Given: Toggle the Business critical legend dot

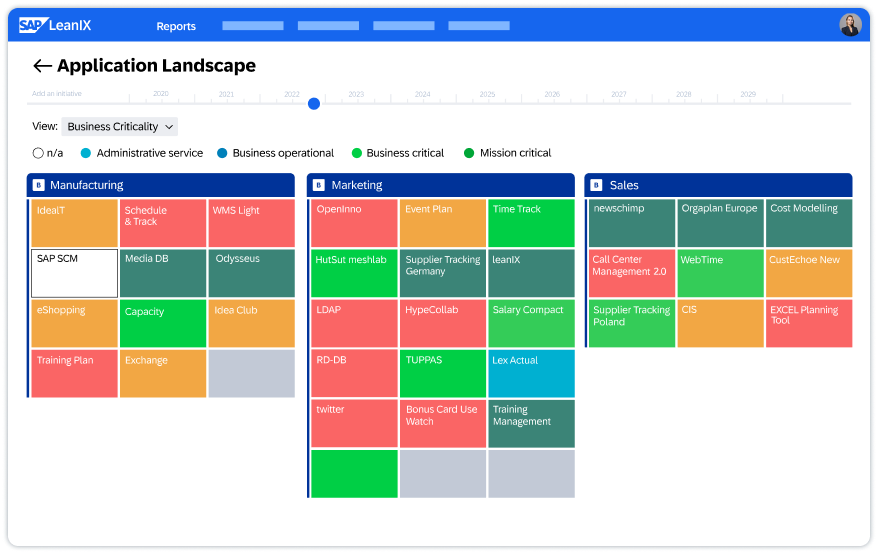Looking at the screenshot, I should 356,153.
